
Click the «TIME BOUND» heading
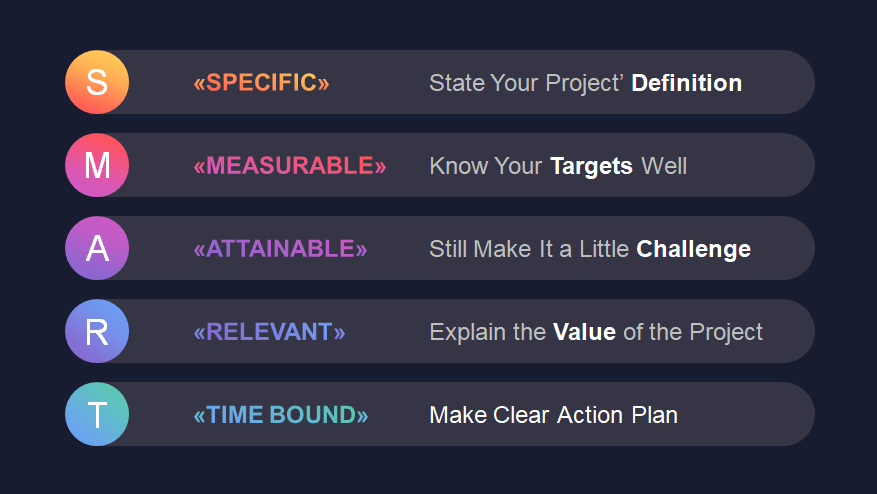[x=281, y=415]
